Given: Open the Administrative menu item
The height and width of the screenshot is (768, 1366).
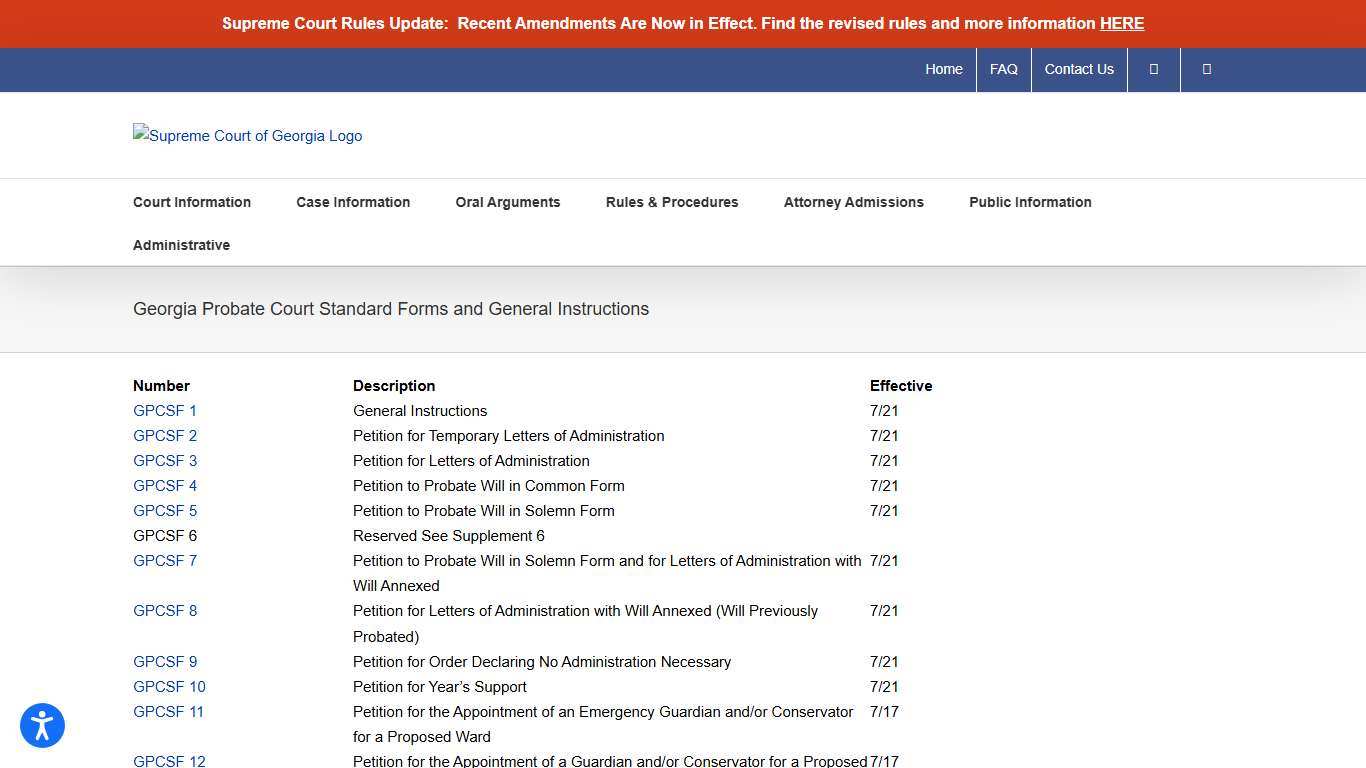Looking at the screenshot, I should [x=181, y=245].
